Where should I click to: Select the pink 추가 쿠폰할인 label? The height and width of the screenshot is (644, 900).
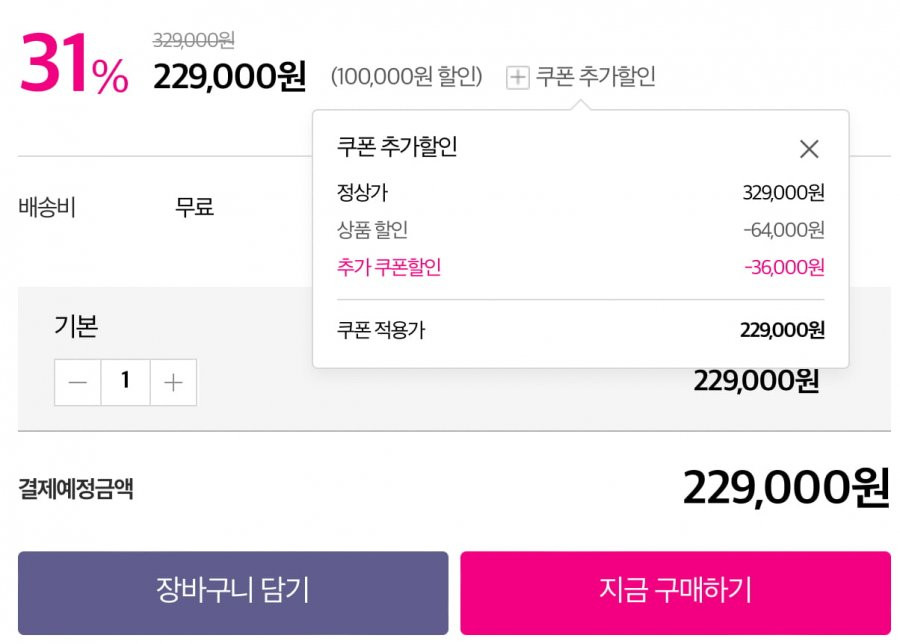389,267
